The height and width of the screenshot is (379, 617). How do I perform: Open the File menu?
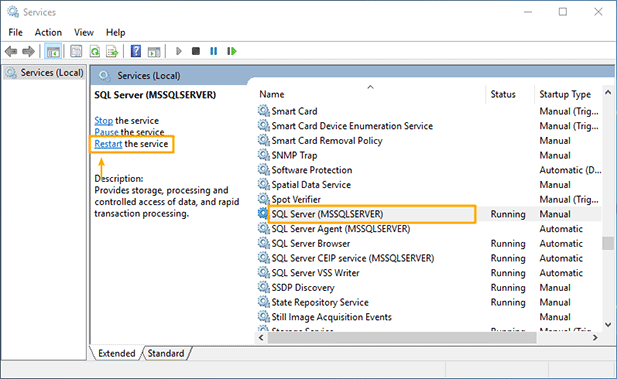[16, 32]
